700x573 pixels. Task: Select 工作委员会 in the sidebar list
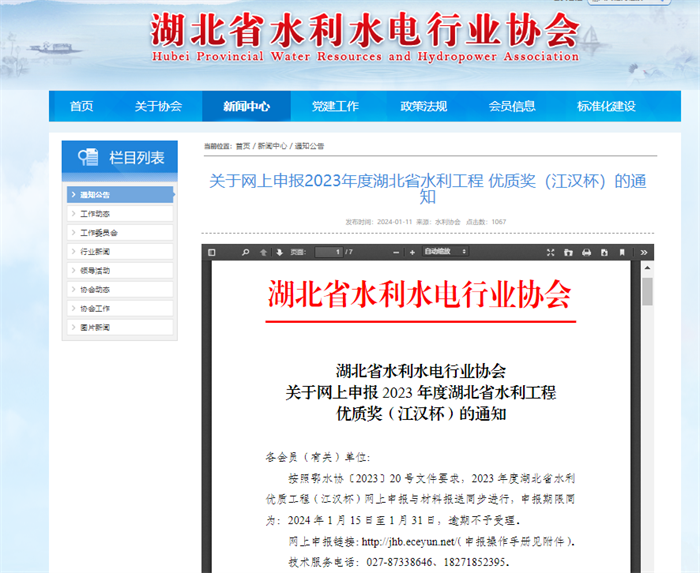pyautogui.click(x=120, y=233)
